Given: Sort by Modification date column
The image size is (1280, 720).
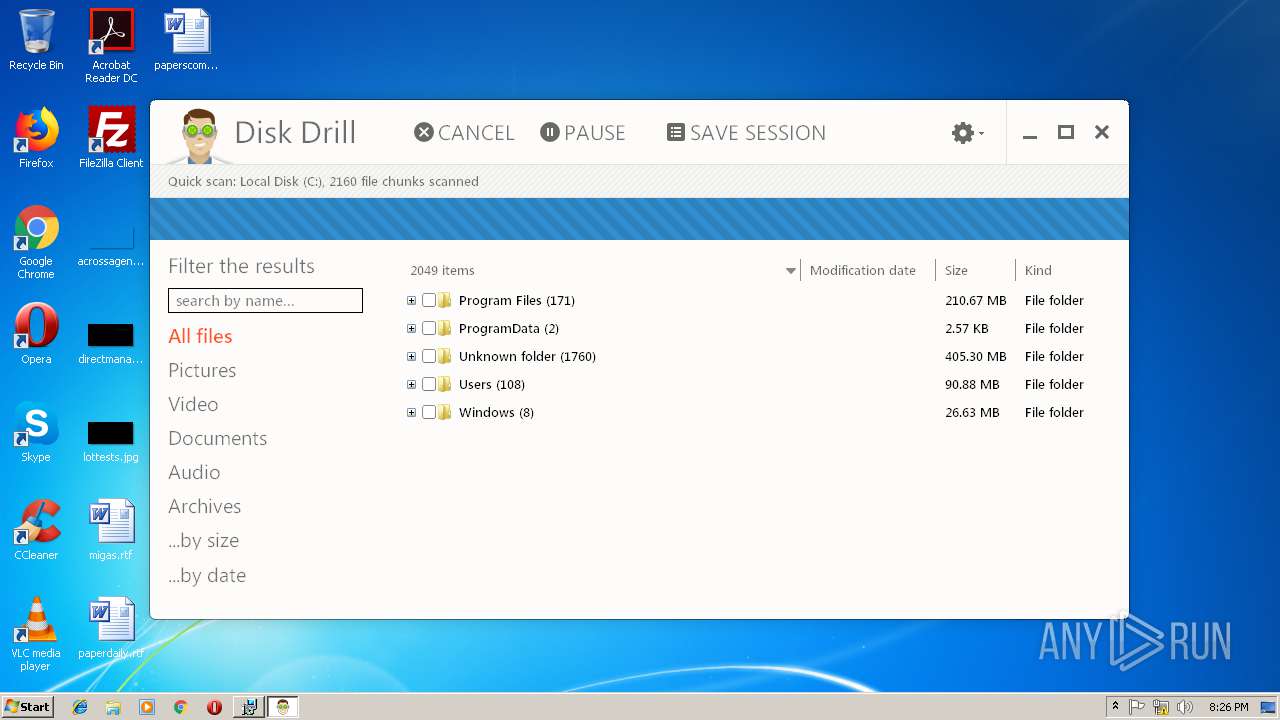Looking at the screenshot, I should [x=862, y=270].
